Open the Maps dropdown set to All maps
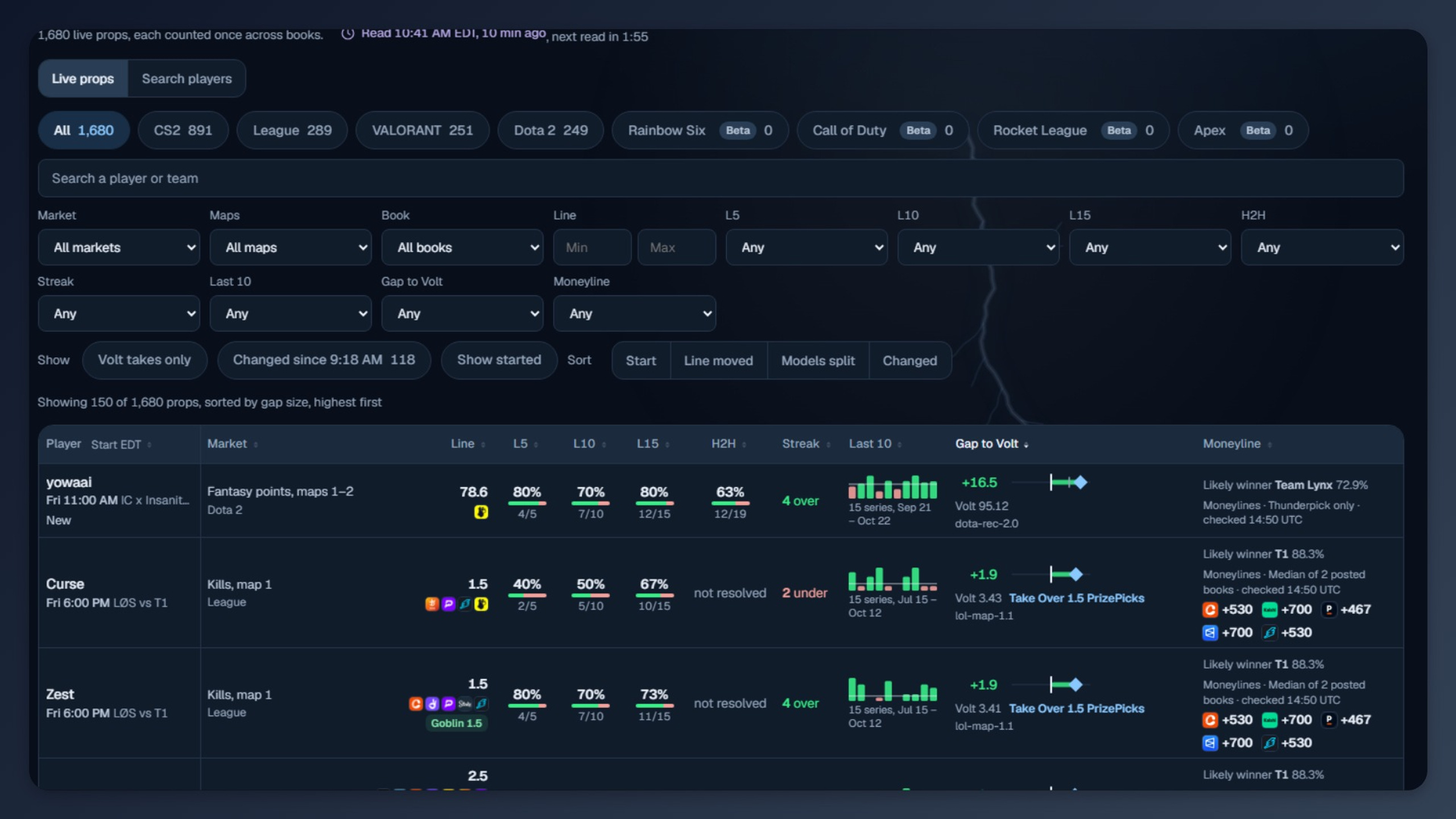Screen dimensions: 1456x819 (x=291, y=247)
